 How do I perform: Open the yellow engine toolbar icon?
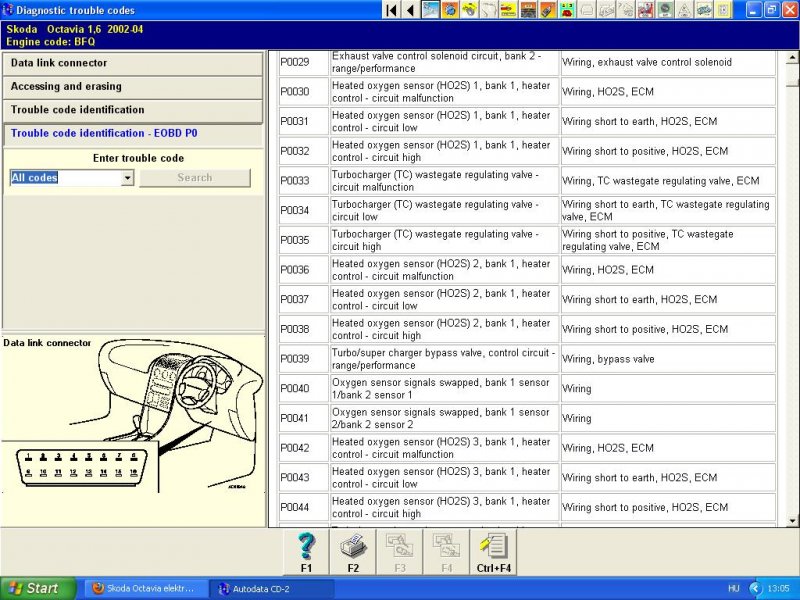469,10
